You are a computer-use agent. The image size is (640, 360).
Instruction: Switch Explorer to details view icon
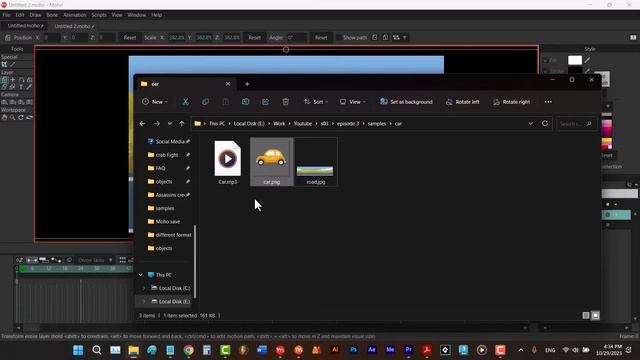[x=586, y=316]
